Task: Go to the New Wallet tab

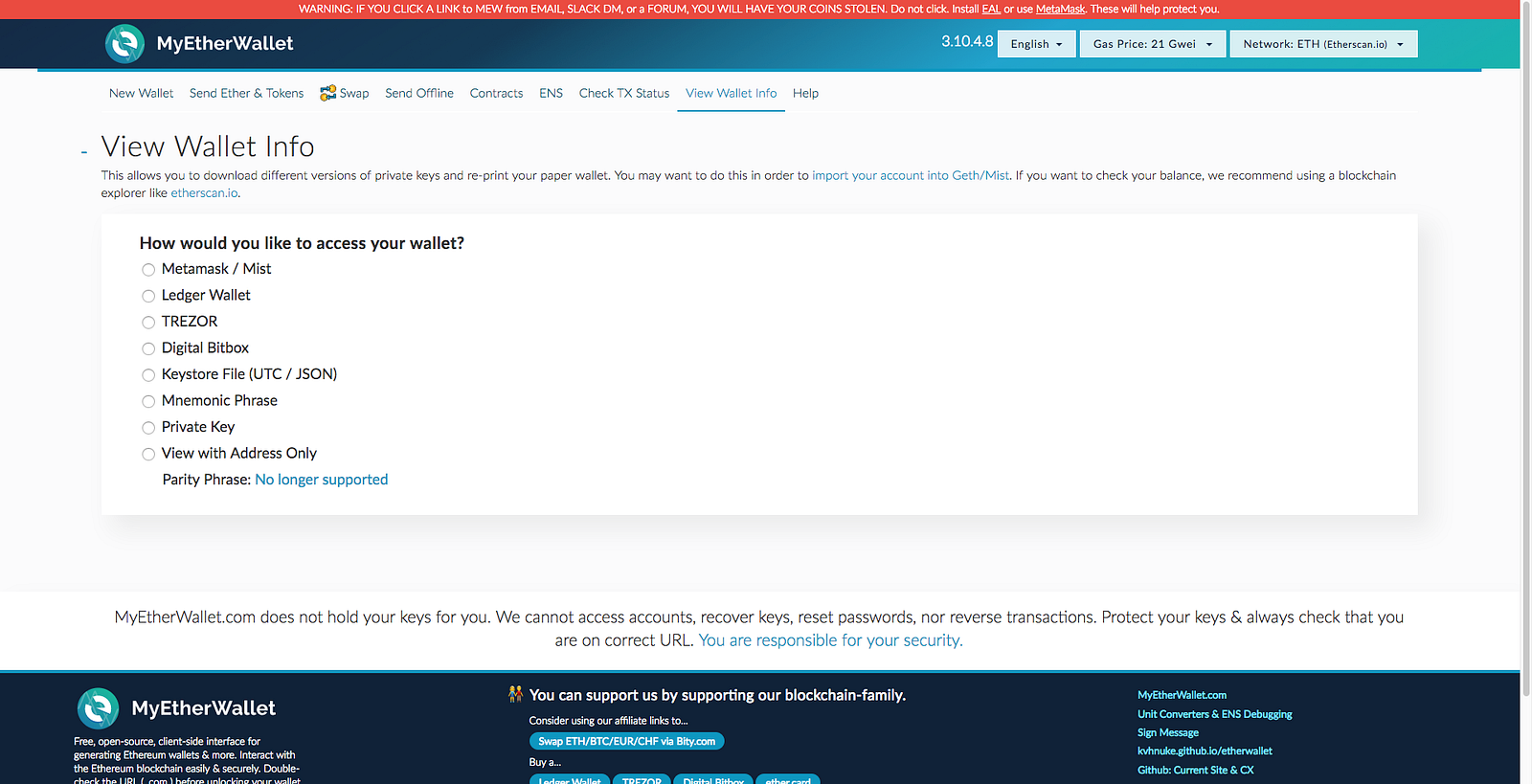Action: coord(142,93)
